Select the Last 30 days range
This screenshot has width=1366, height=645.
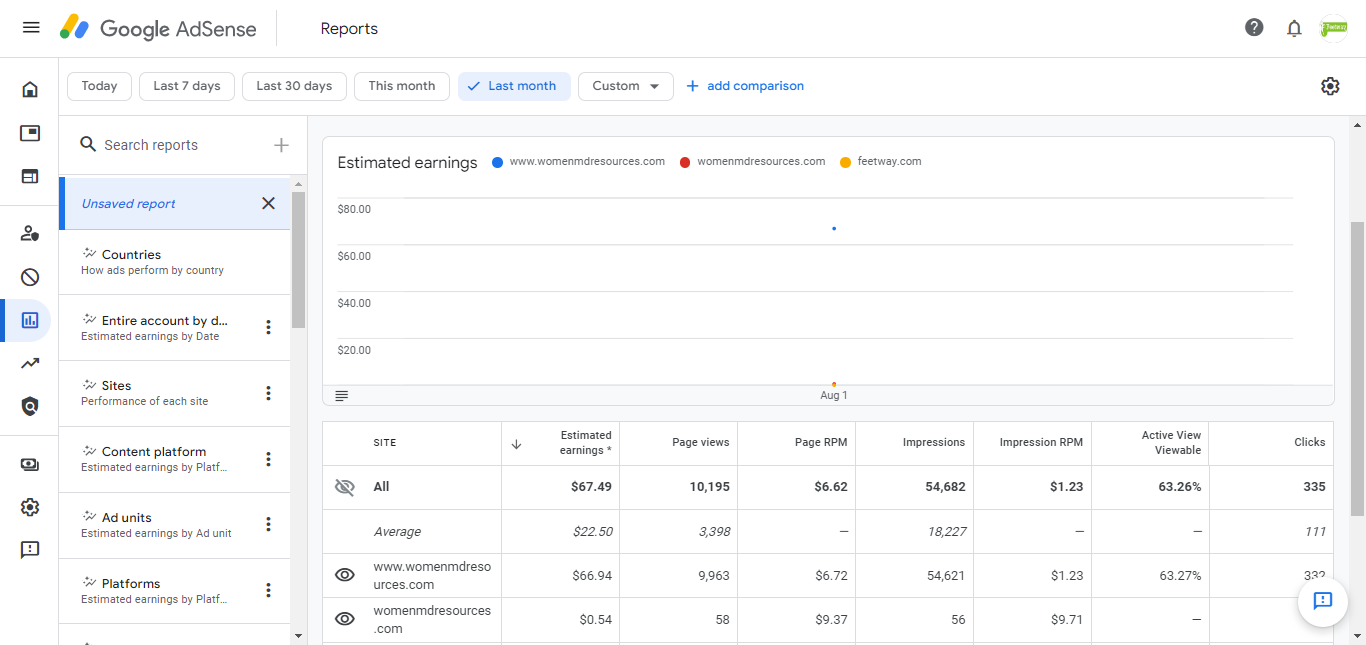tap(294, 86)
